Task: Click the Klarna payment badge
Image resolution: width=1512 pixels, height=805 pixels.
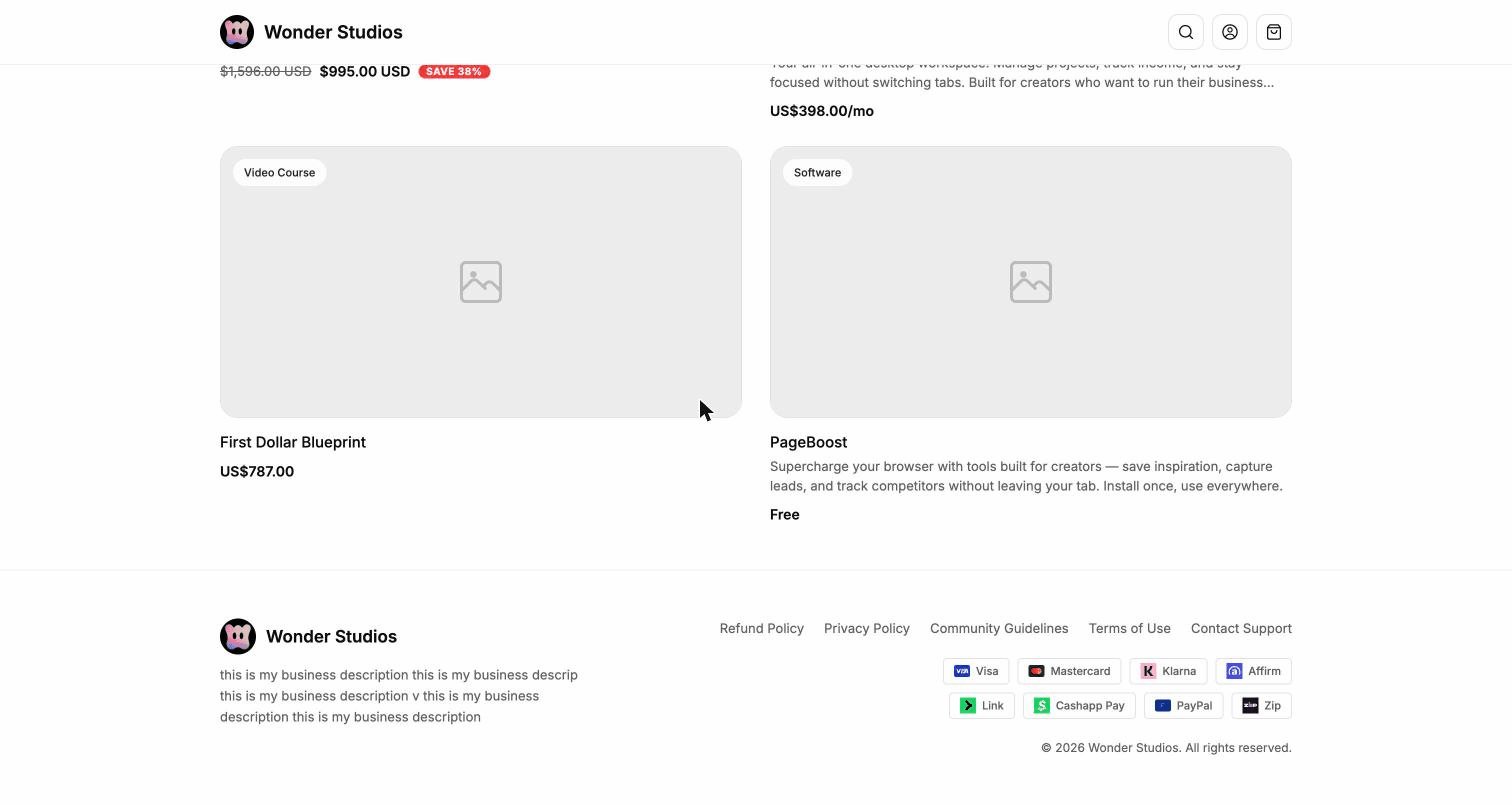Action: tap(1168, 671)
